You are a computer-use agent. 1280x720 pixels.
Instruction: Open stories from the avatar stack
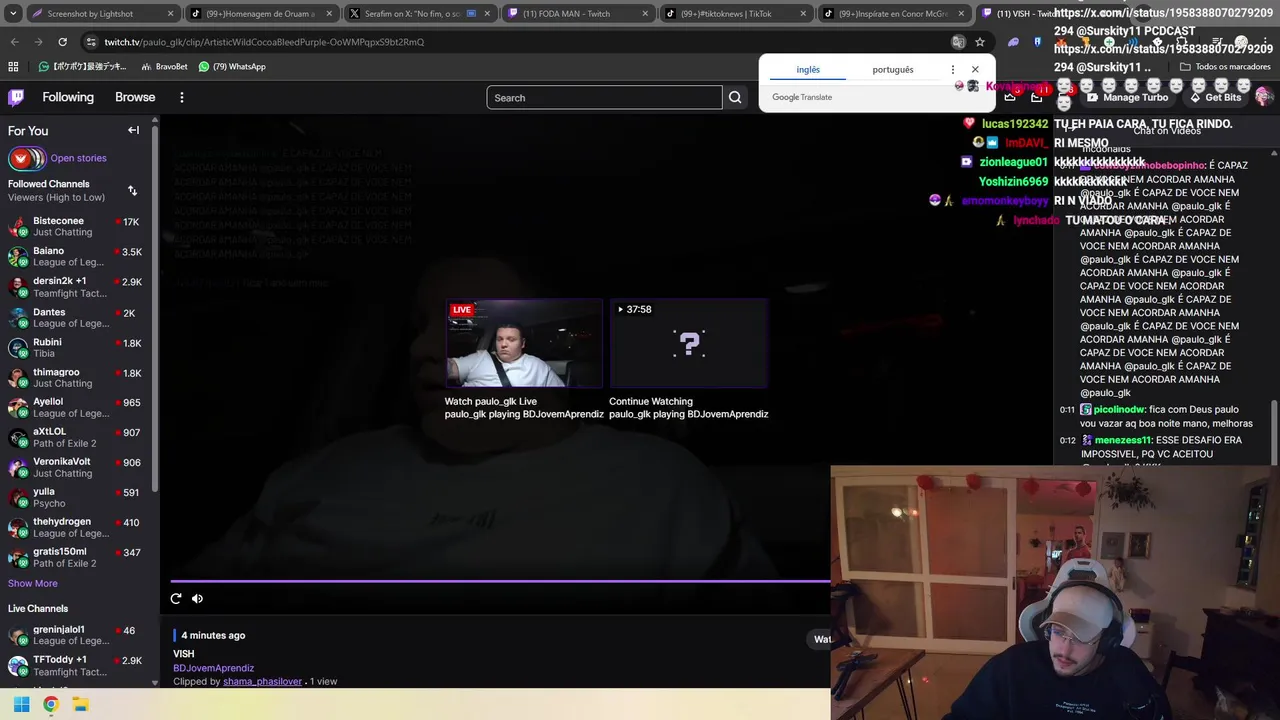[x=27, y=158]
